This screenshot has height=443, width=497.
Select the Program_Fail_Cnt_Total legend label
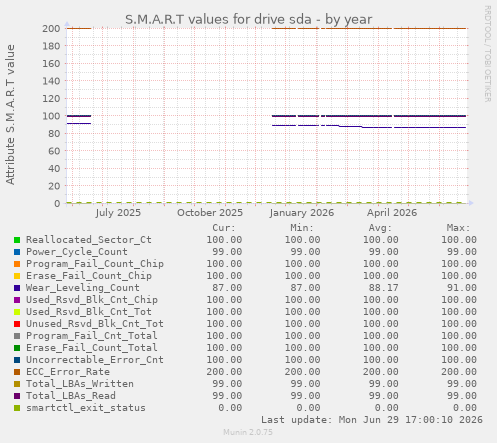click(x=92, y=336)
